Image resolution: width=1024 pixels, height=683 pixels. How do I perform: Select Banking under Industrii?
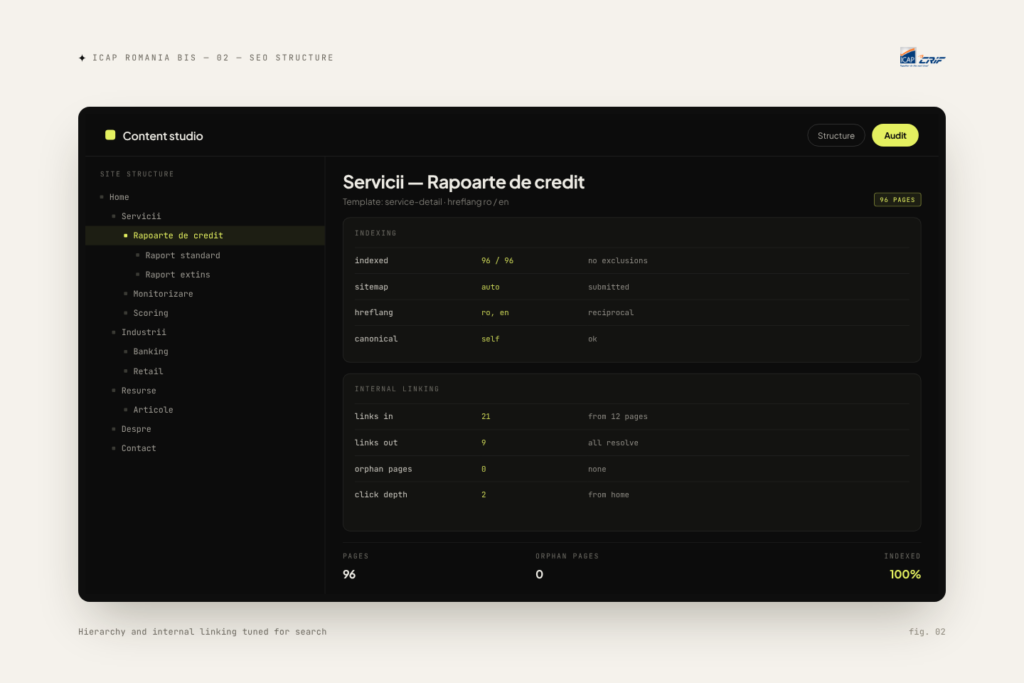pos(150,352)
